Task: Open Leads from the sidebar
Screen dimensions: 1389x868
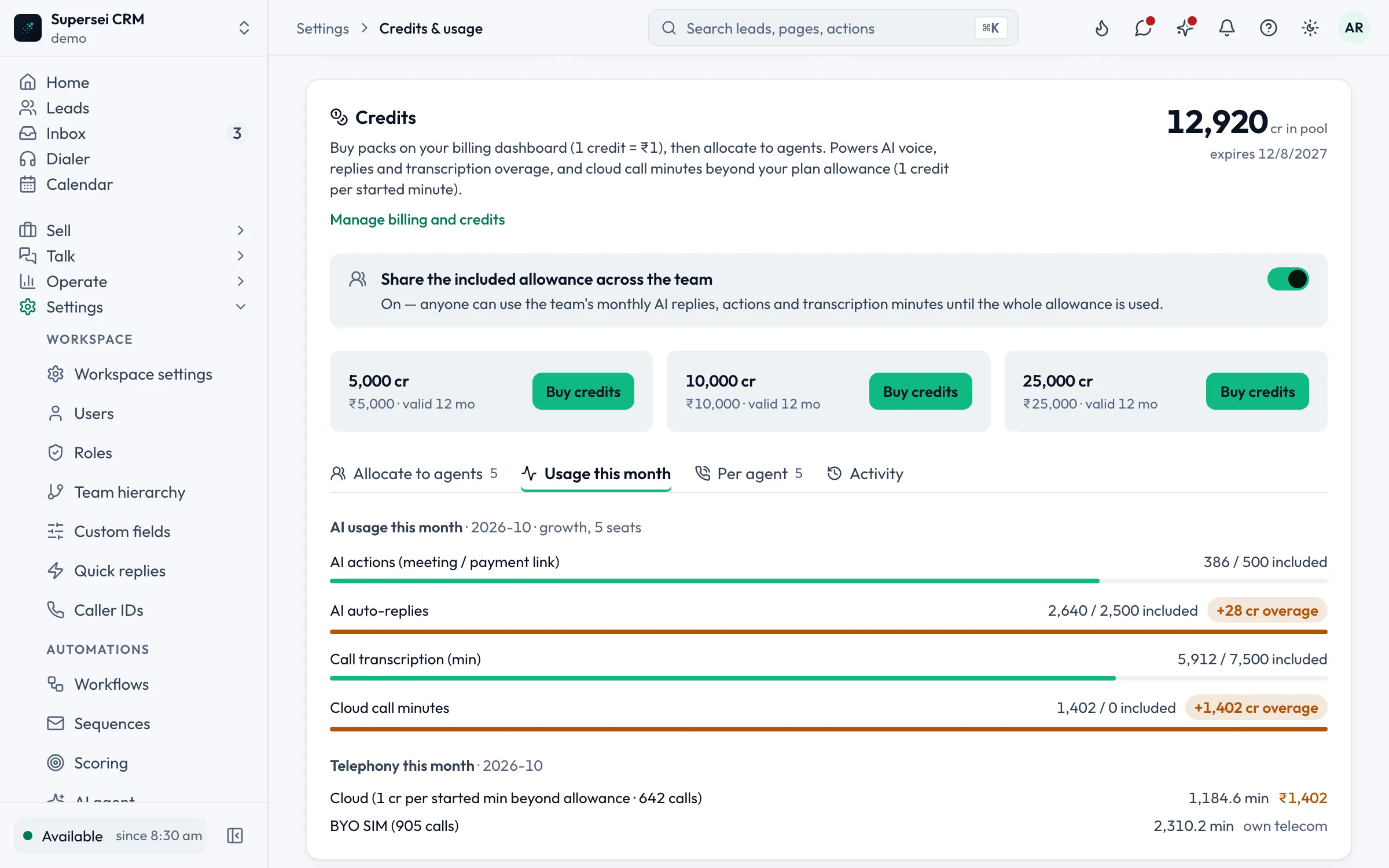Action: click(x=133, y=108)
